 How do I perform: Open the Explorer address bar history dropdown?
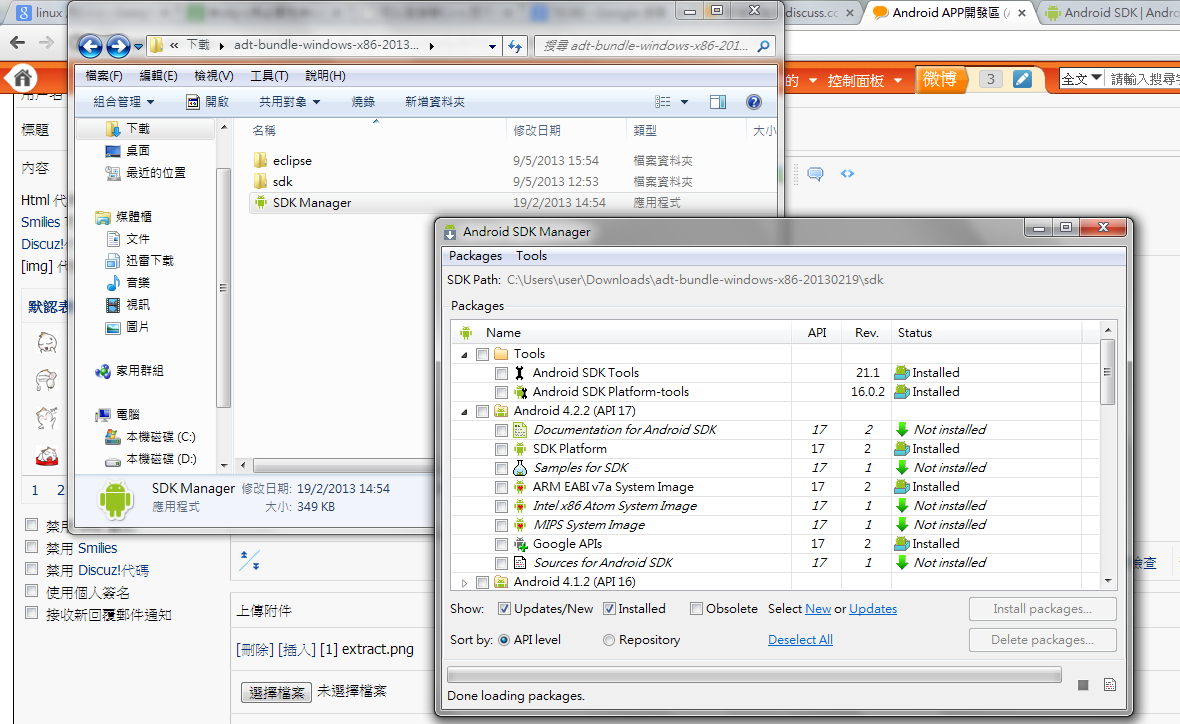click(492, 46)
